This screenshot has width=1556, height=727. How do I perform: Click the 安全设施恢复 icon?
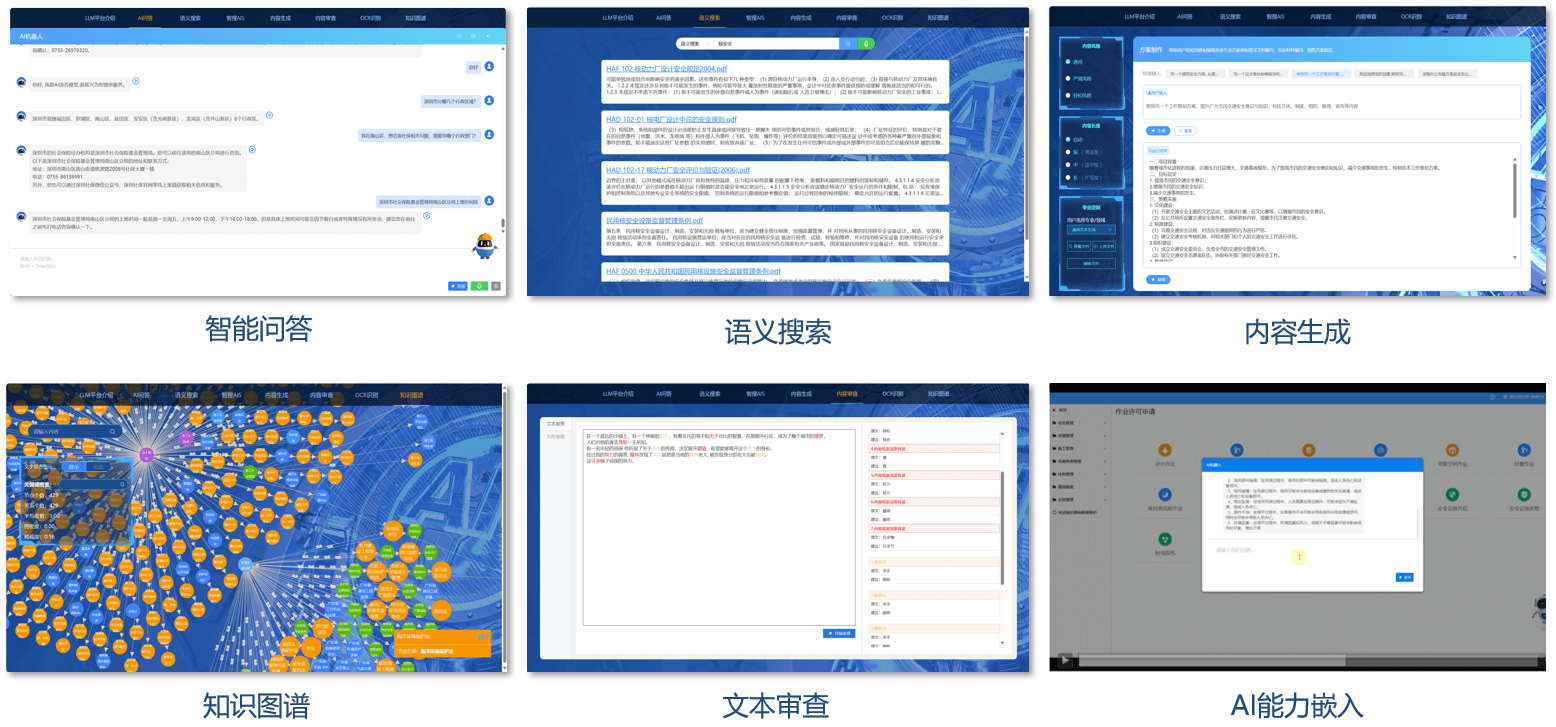click(x=1522, y=495)
